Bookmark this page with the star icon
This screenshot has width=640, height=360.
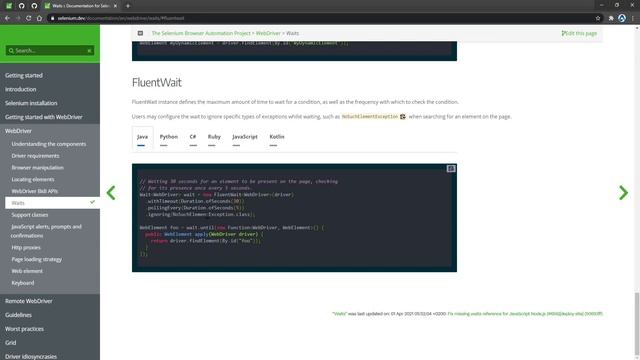pos(598,18)
